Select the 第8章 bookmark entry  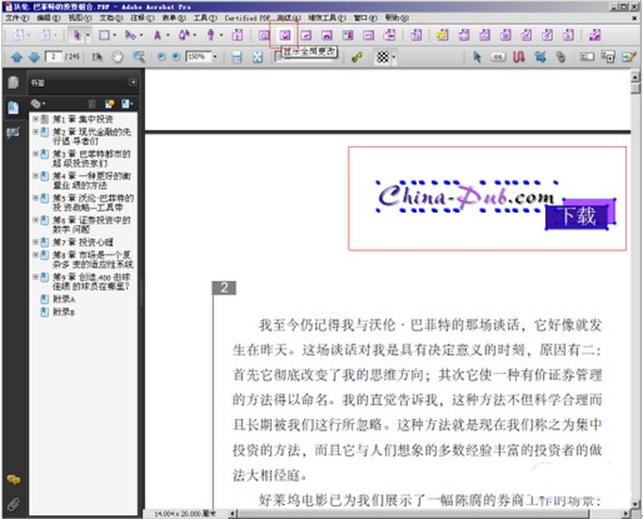point(93,260)
